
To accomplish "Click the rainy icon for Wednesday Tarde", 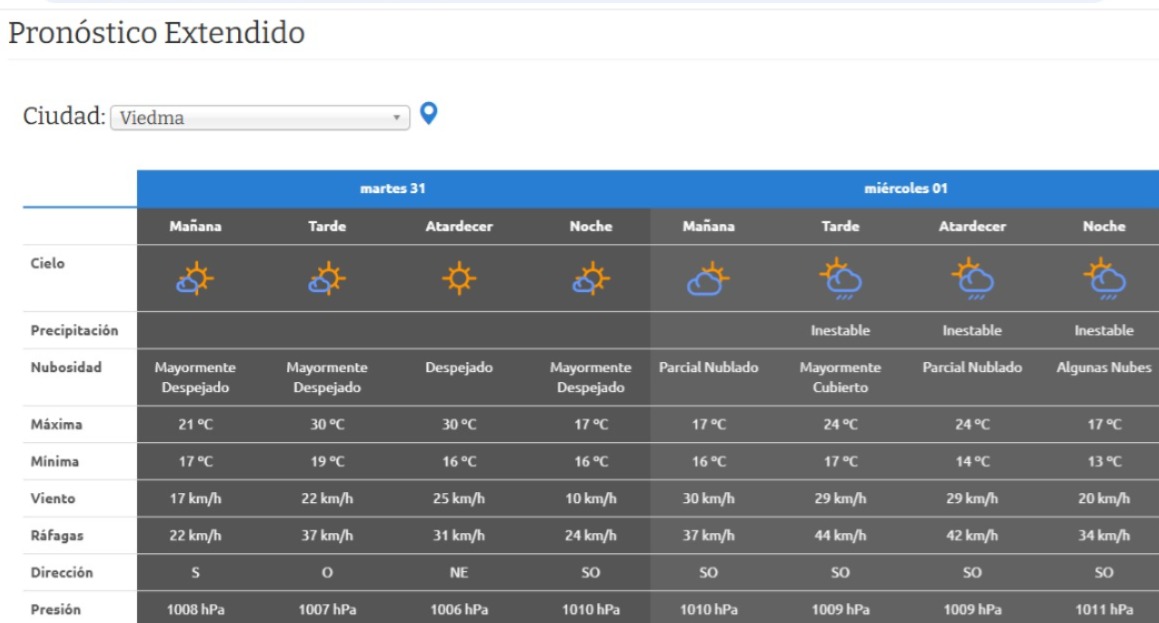I will coord(840,279).
